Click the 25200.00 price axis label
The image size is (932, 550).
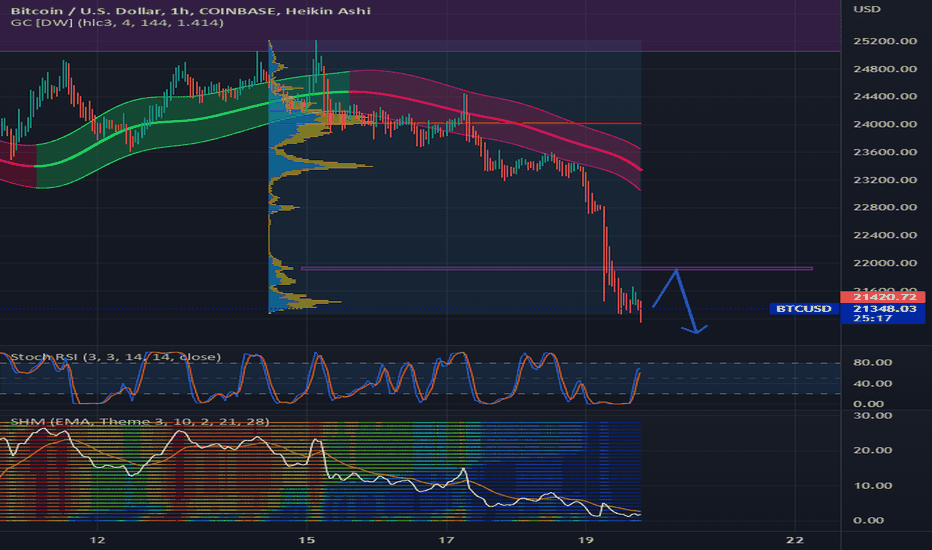tap(885, 41)
